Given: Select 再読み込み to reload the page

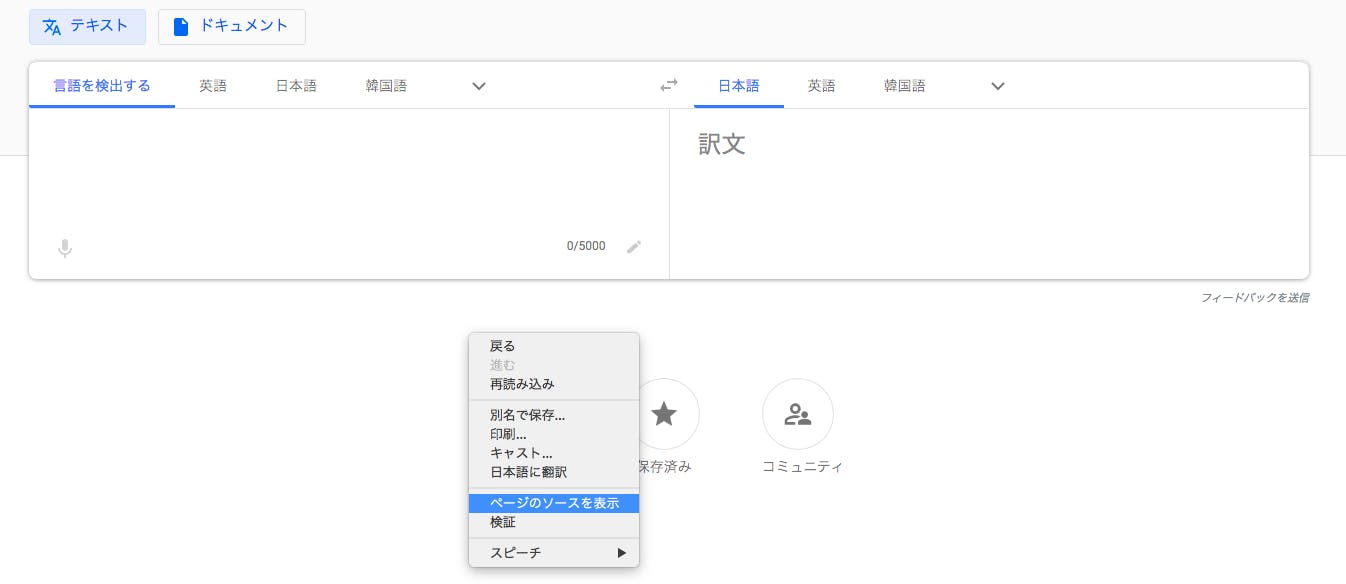Looking at the screenshot, I should point(524,384).
